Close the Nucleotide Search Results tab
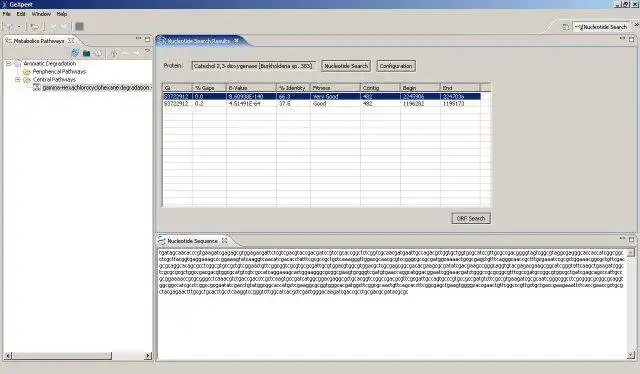The width and height of the screenshot is (640, 374). [236, 40]
